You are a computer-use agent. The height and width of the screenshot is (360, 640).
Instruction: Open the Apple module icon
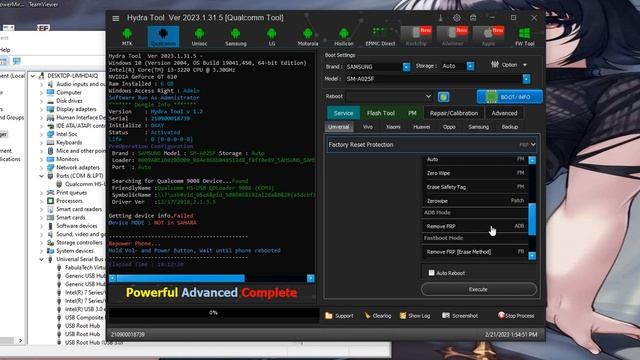(489, 37)
